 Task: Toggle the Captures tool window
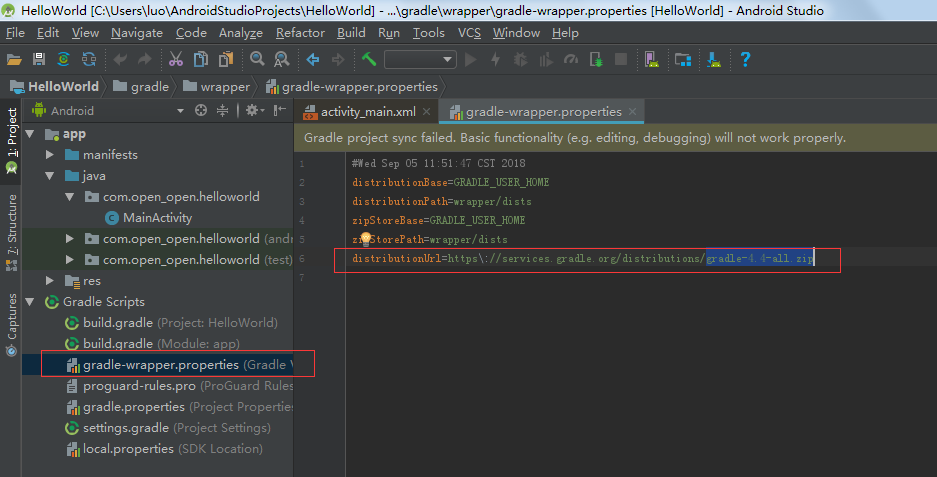click(11, 325)
